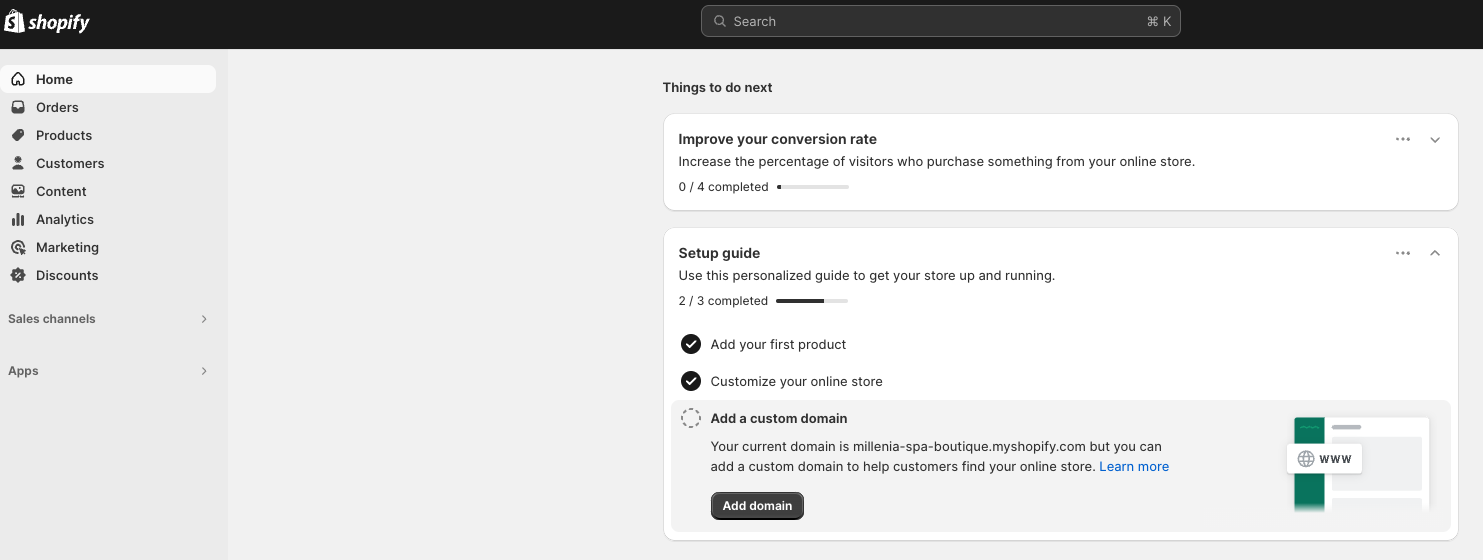Open the Learn more link
1483x560 pixels.
[x=1134, y=466]
